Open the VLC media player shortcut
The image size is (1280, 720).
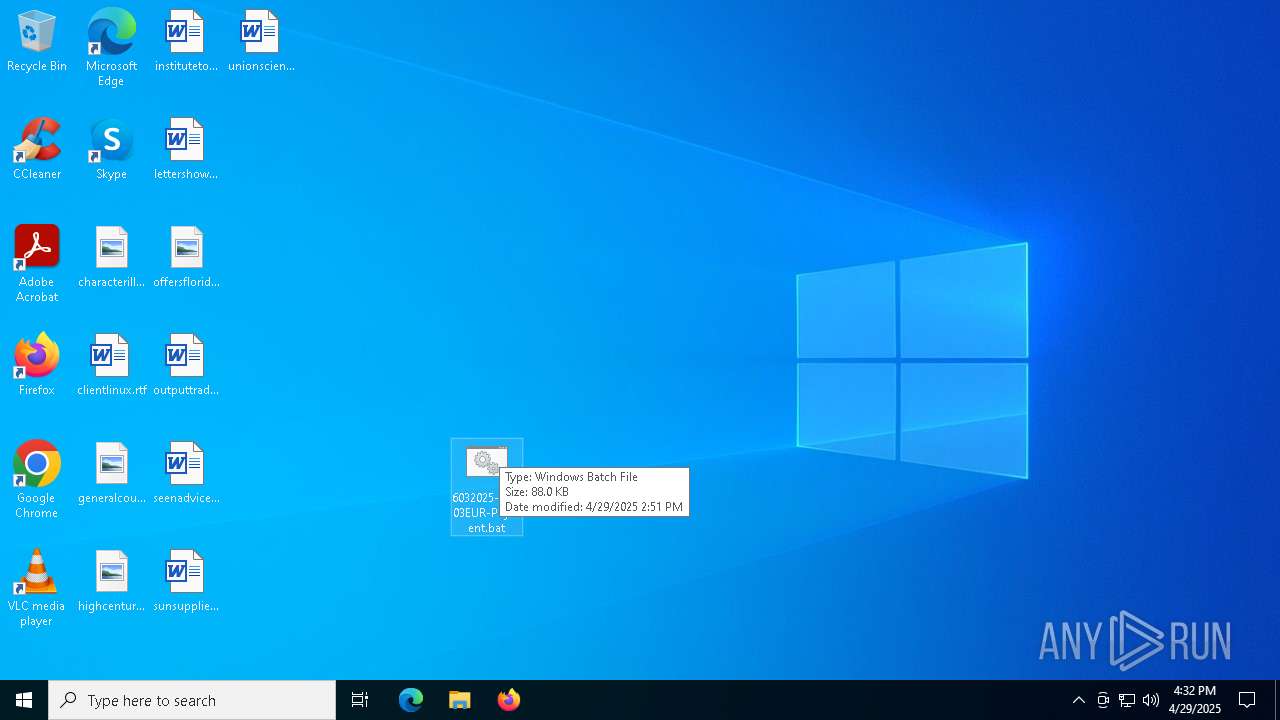(x=37, y=588)
